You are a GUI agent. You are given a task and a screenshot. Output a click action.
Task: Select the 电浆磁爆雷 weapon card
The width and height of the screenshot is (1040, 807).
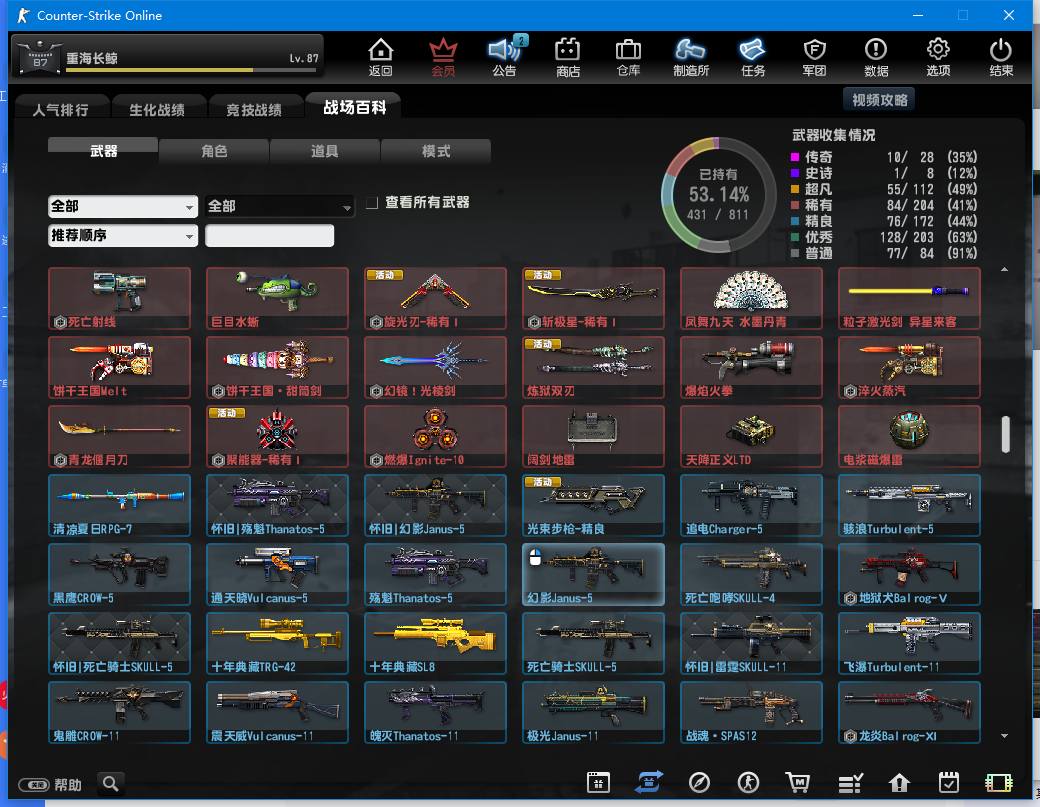(909, 436)
